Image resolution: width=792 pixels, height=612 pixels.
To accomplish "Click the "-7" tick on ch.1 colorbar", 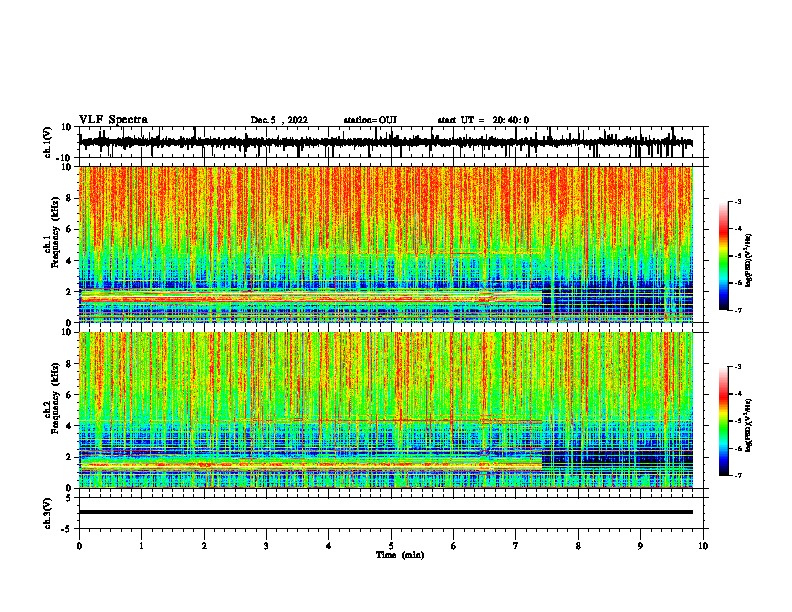I will [737, 310].
